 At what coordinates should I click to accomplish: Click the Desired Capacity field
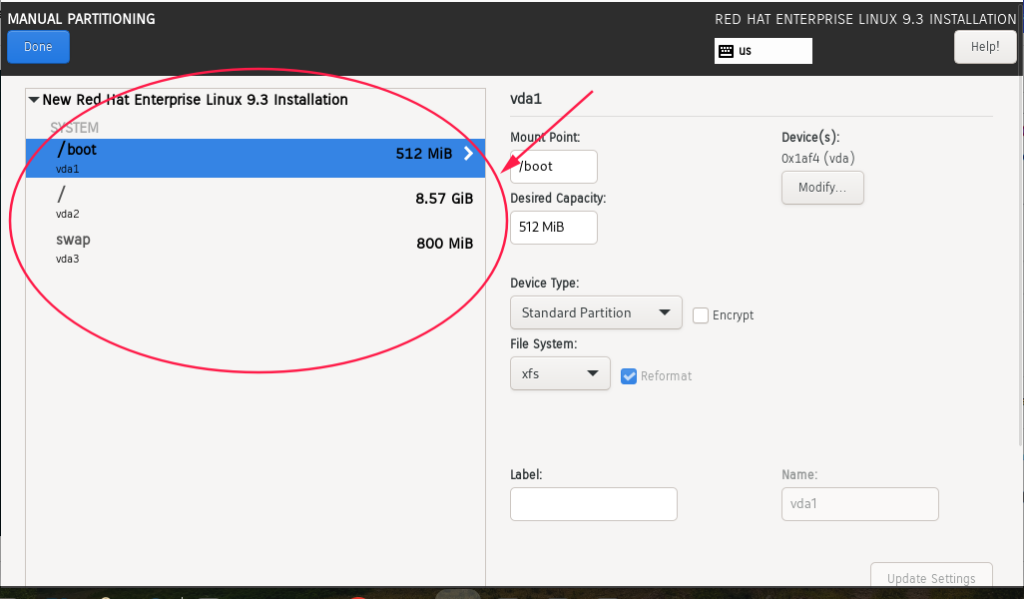553,227
